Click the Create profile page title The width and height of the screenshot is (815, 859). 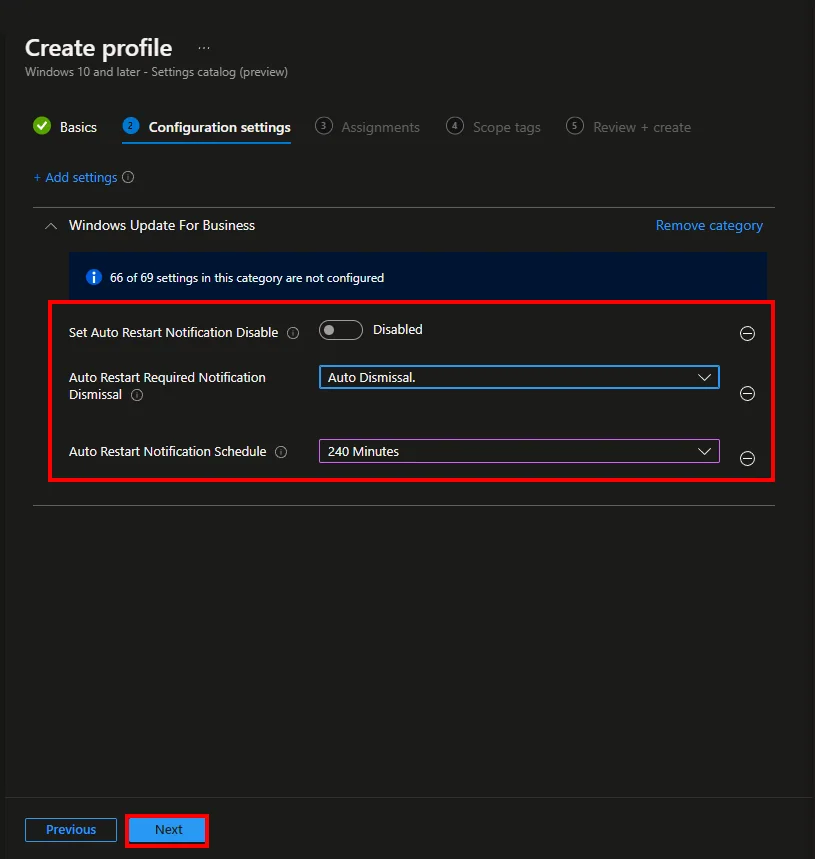(99, 48)
